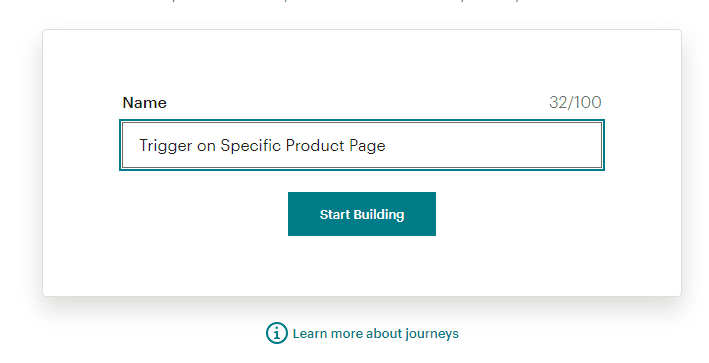
Task: Place cursor on word "Specific" in name field
Action: (x=251, y=146)
